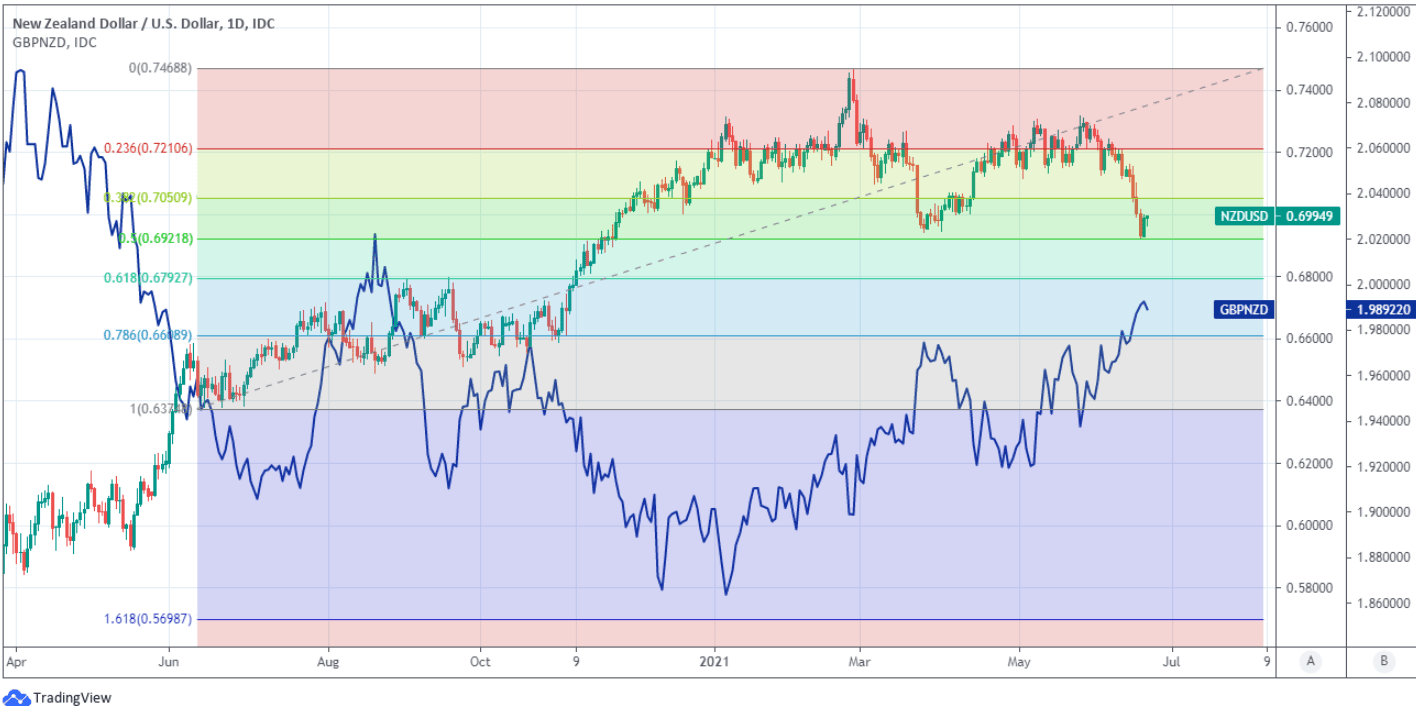
Task: Select the 0.618 (0.67927) Fibonacci level label
Action: pyautogui.click(x=150, y=277)
